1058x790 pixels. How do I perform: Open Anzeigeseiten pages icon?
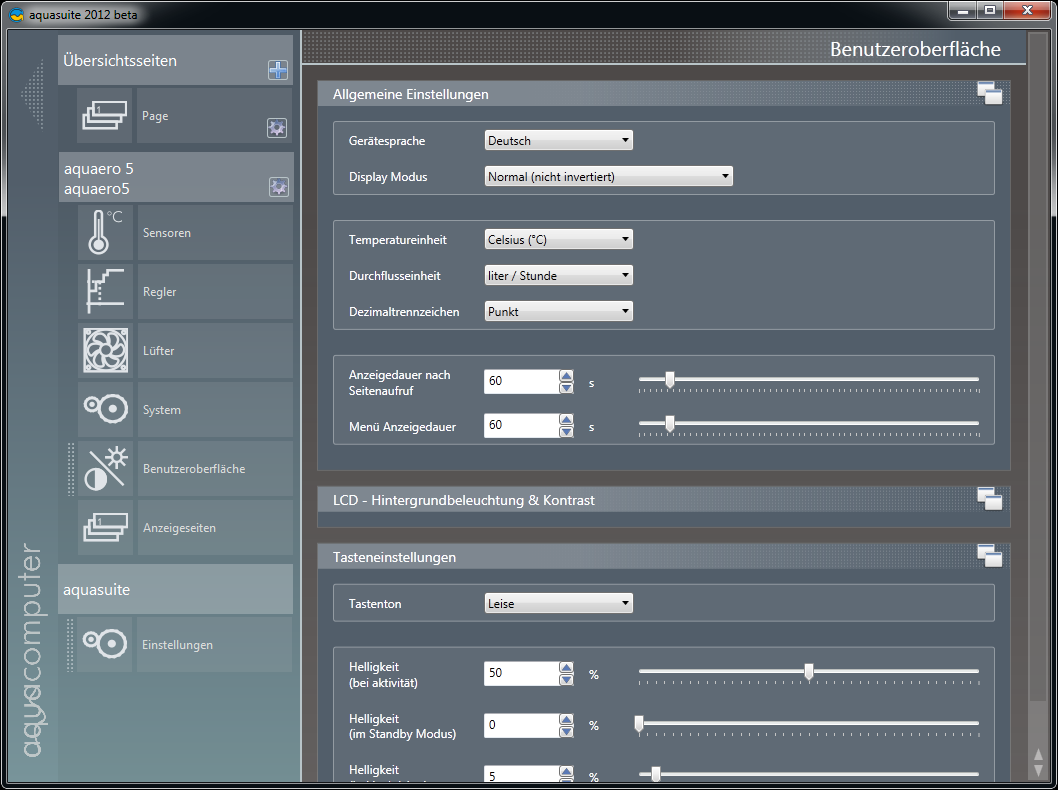point(105,528)
